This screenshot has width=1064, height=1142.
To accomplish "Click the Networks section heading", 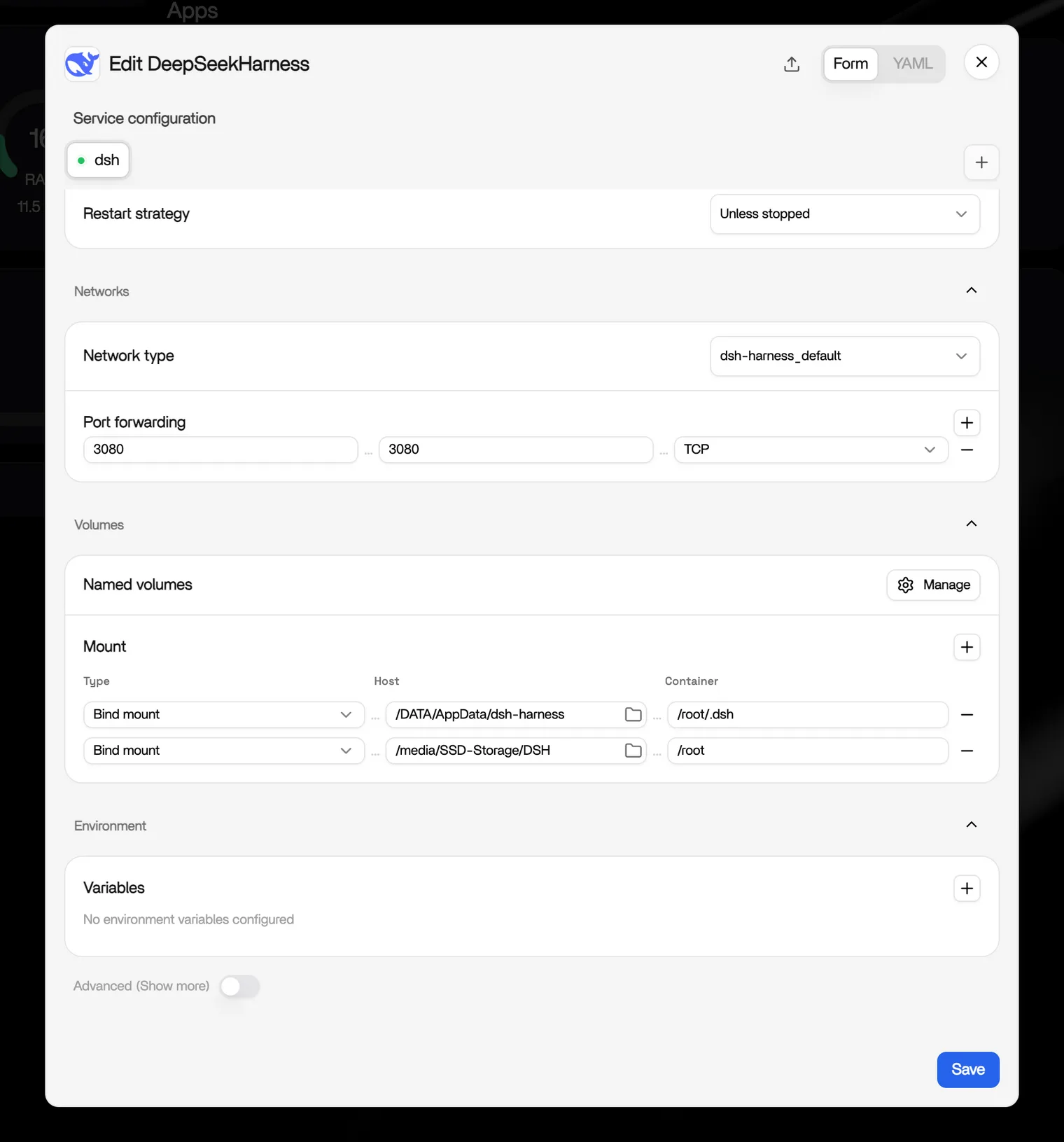I will (101, 292).
